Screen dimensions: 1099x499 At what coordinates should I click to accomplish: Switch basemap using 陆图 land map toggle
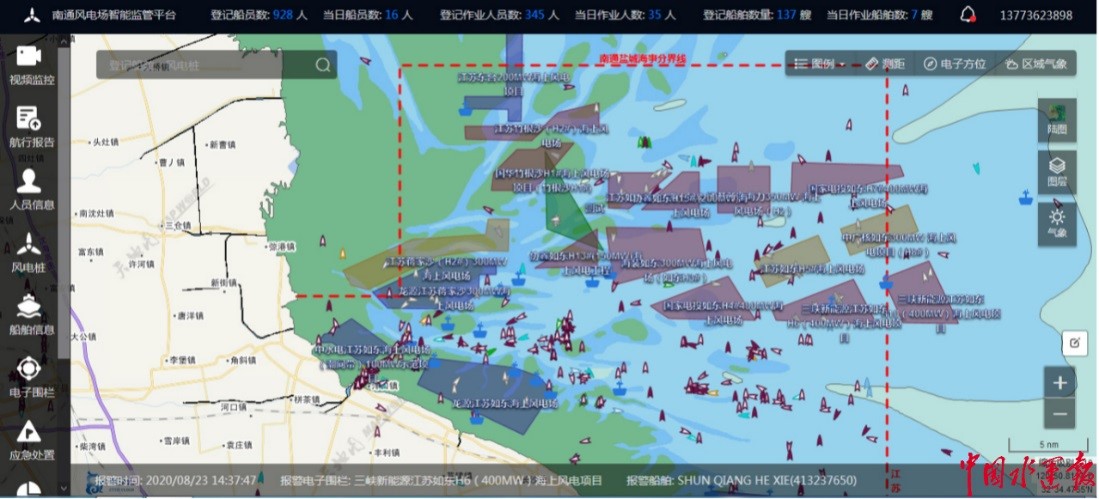click(x=1057, y=118)
